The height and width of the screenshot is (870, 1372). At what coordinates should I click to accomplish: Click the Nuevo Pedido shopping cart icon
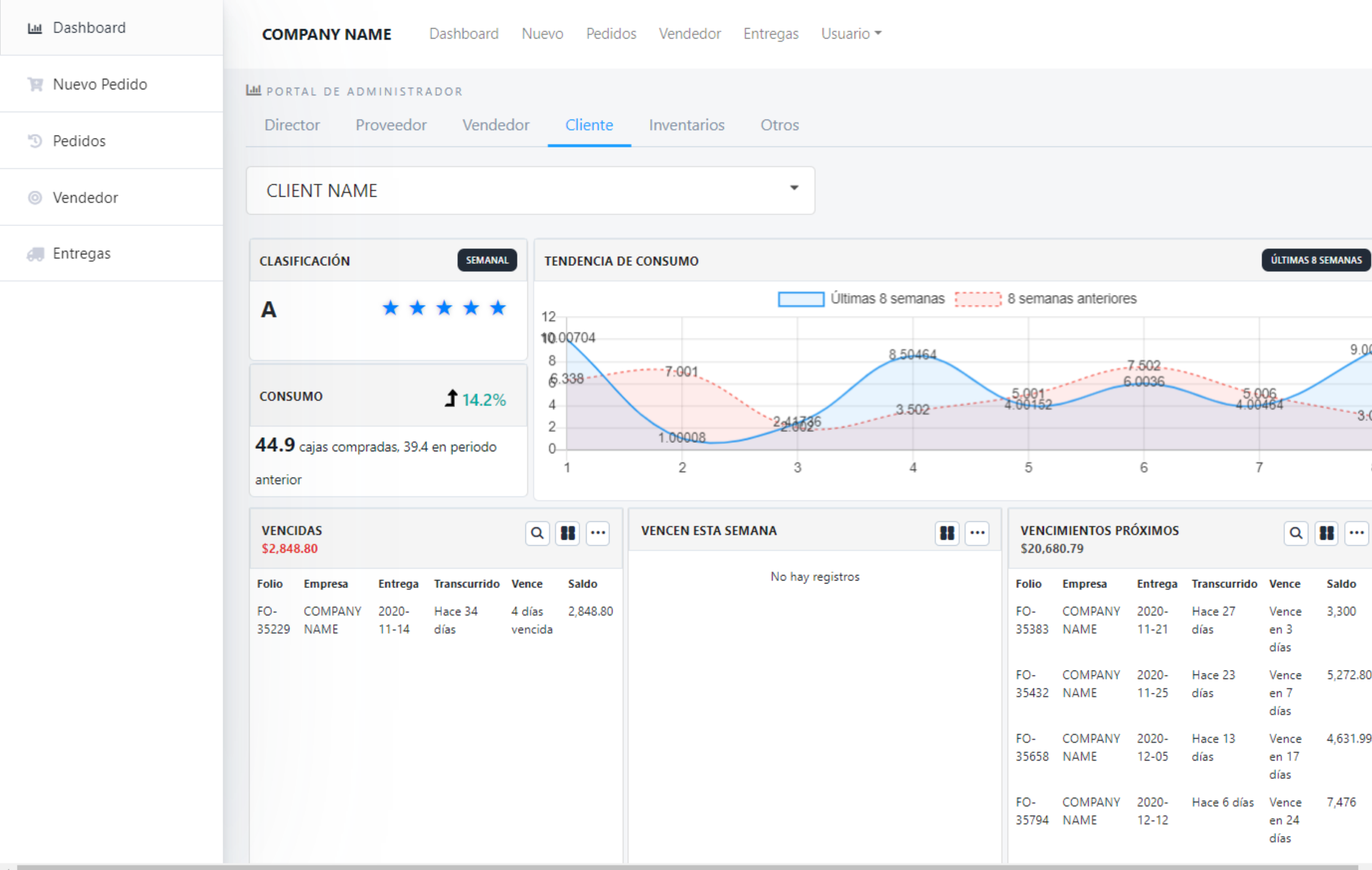click(35, 84)
